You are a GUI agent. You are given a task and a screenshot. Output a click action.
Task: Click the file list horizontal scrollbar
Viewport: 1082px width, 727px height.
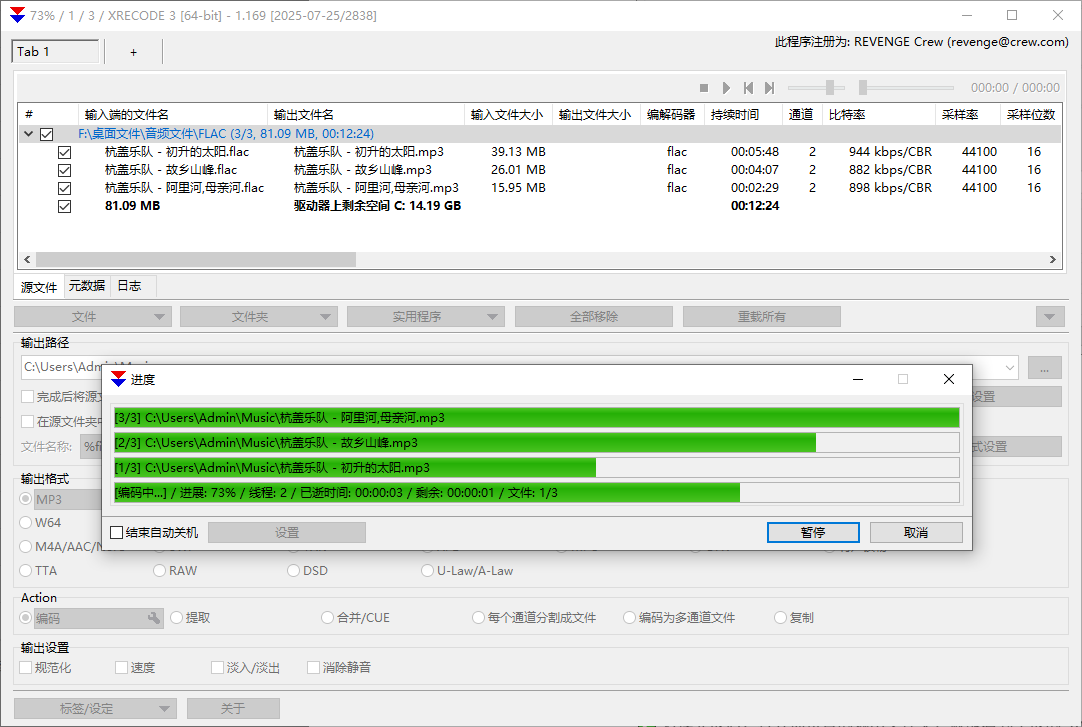click(190, 259)
